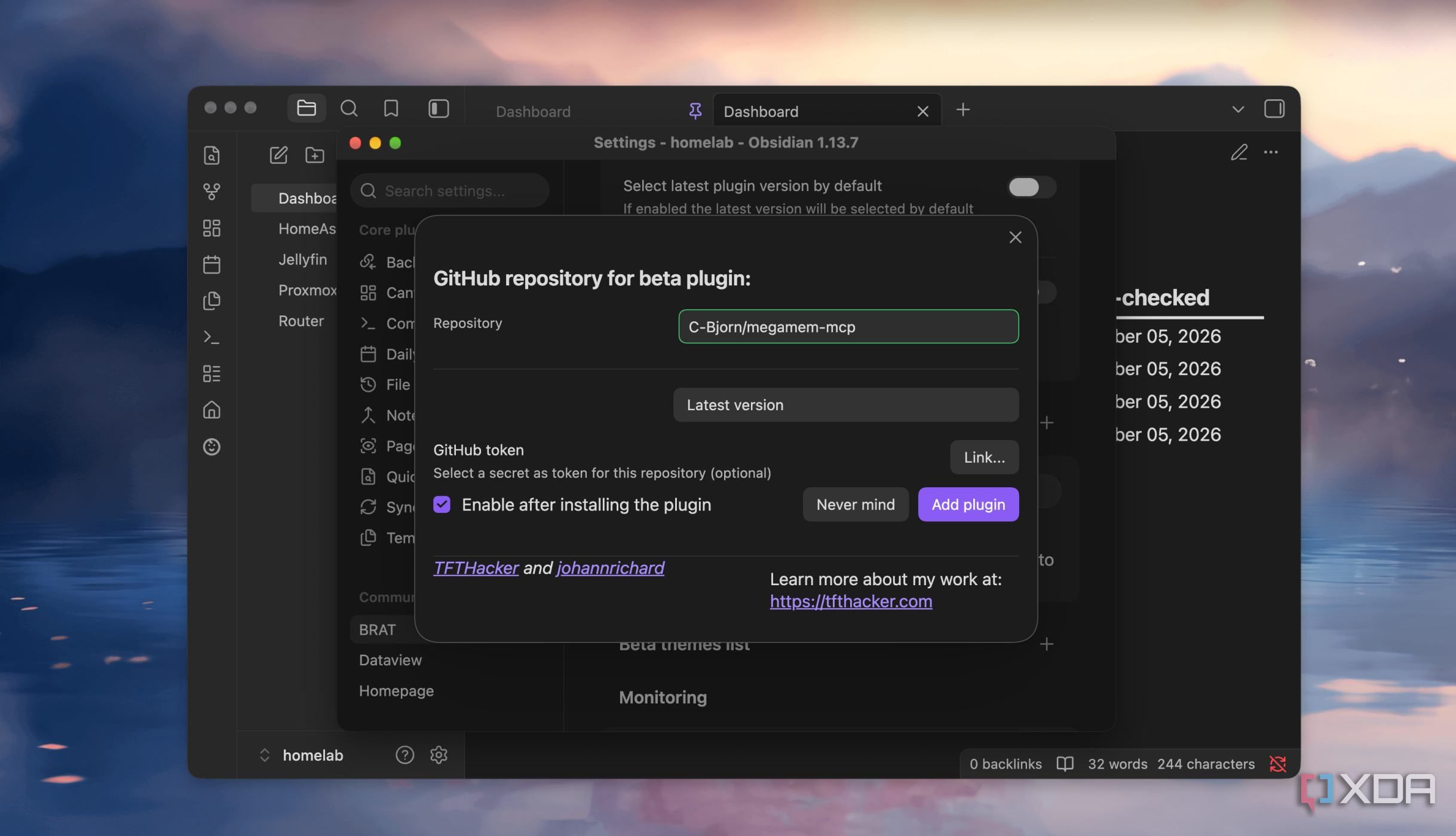The height and width of the screenshot is (836, 1456).
Task: Click the BRAT smiley face ribbon icon
Action: click(x=211, y=447)
